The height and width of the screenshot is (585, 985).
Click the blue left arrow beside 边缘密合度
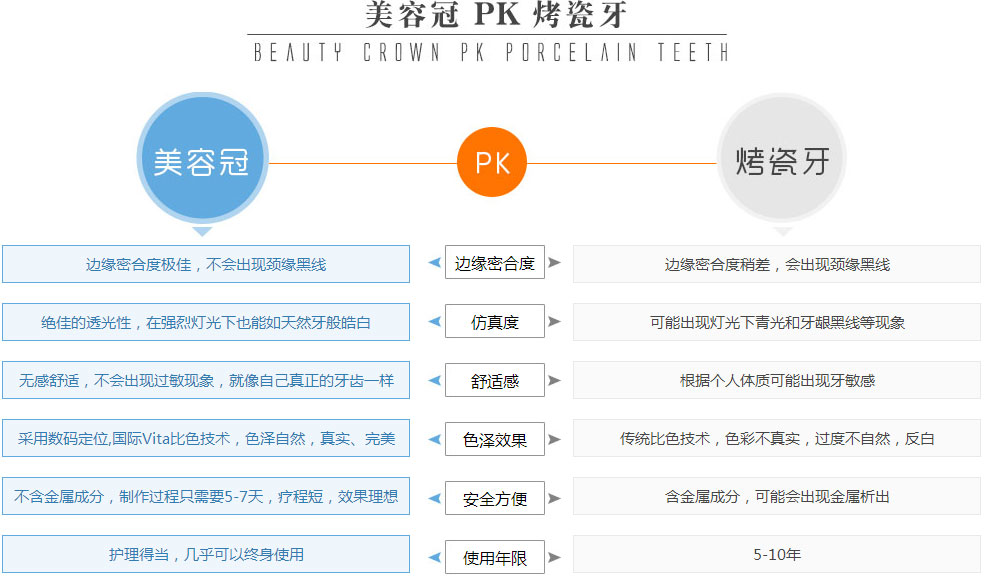433,264
